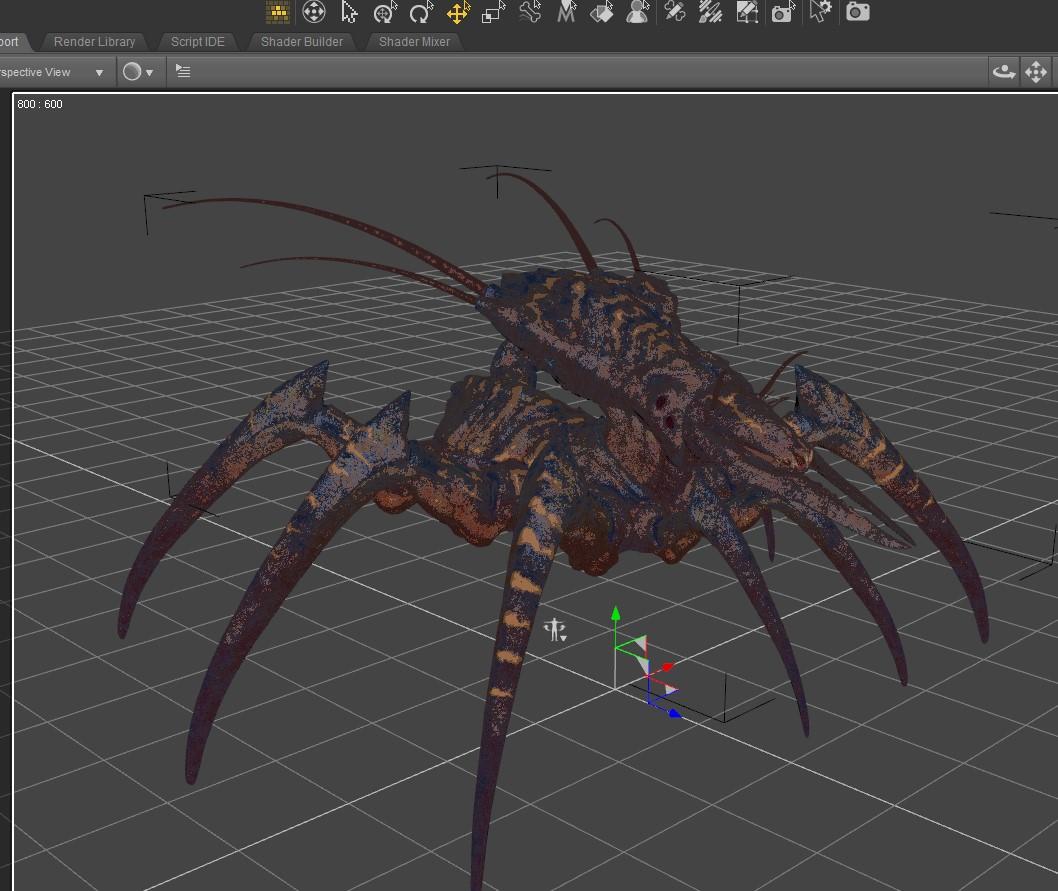Switch to the Shader Builder tab

(x=302, y=42)
